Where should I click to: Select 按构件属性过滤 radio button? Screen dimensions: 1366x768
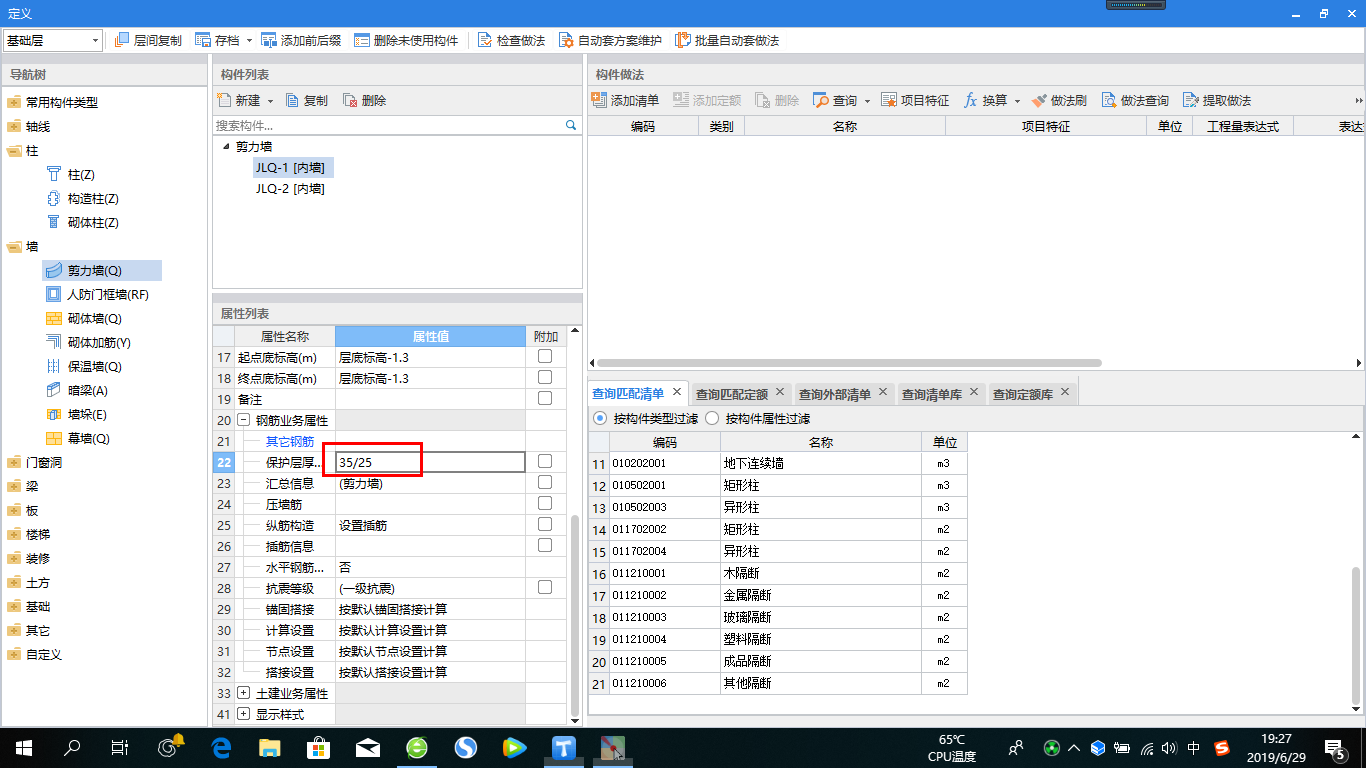(712, 418)
